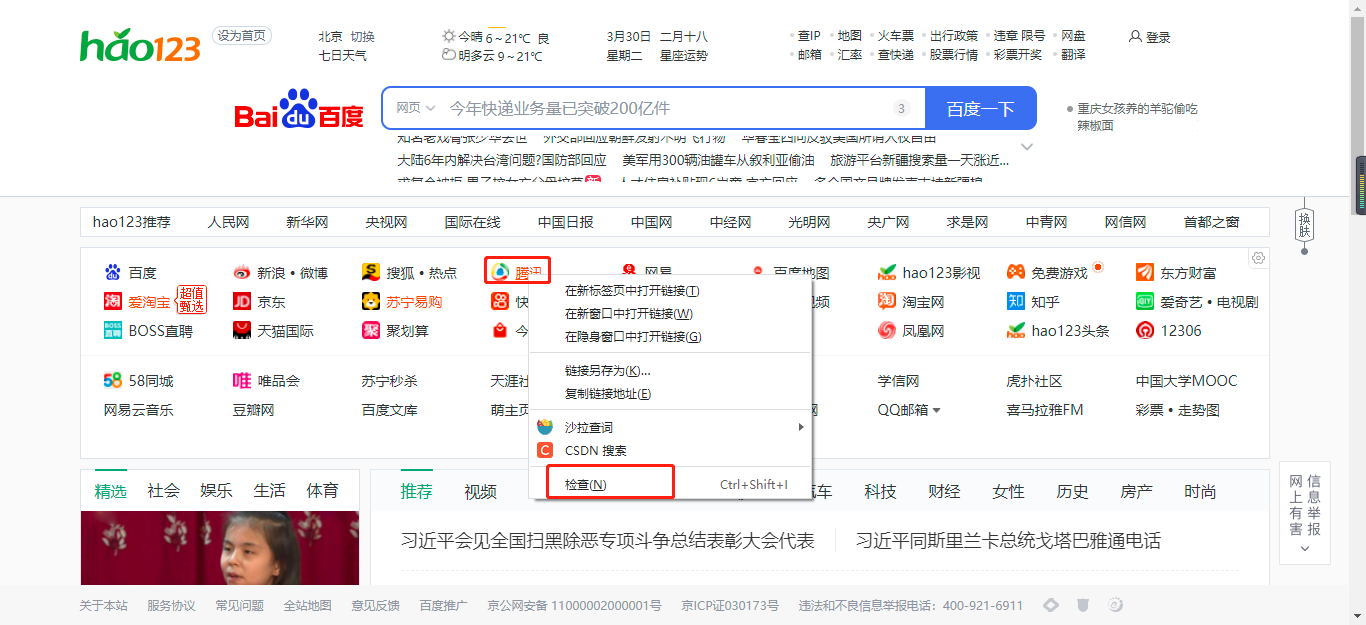This screenshot has width=1366, height=625.
Task: Click the 淘宝网 icon
Action: (x=887, y=301)
